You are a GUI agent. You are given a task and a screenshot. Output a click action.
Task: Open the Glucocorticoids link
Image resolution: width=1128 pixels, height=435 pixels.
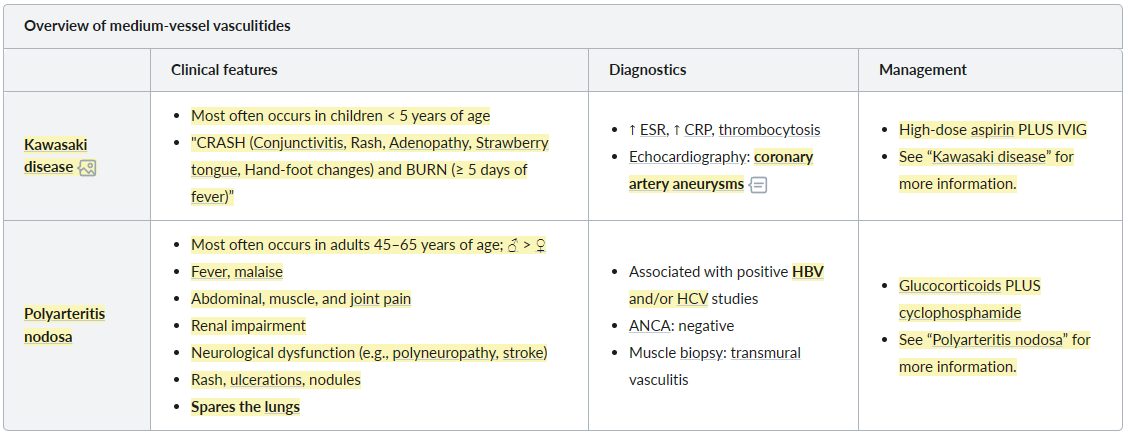coord(950,285)
